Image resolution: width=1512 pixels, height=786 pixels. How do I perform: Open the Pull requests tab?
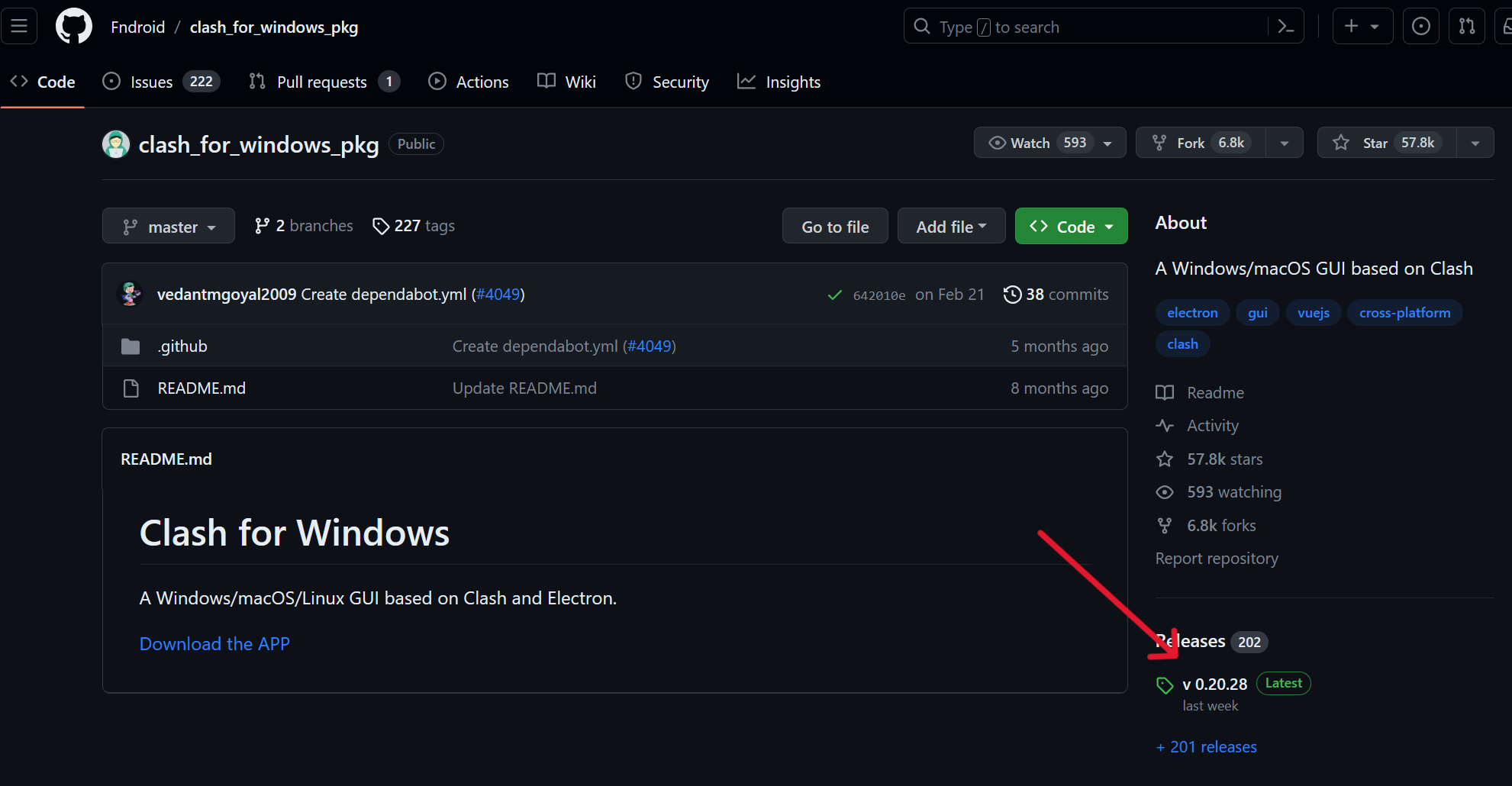click(324, 82)
